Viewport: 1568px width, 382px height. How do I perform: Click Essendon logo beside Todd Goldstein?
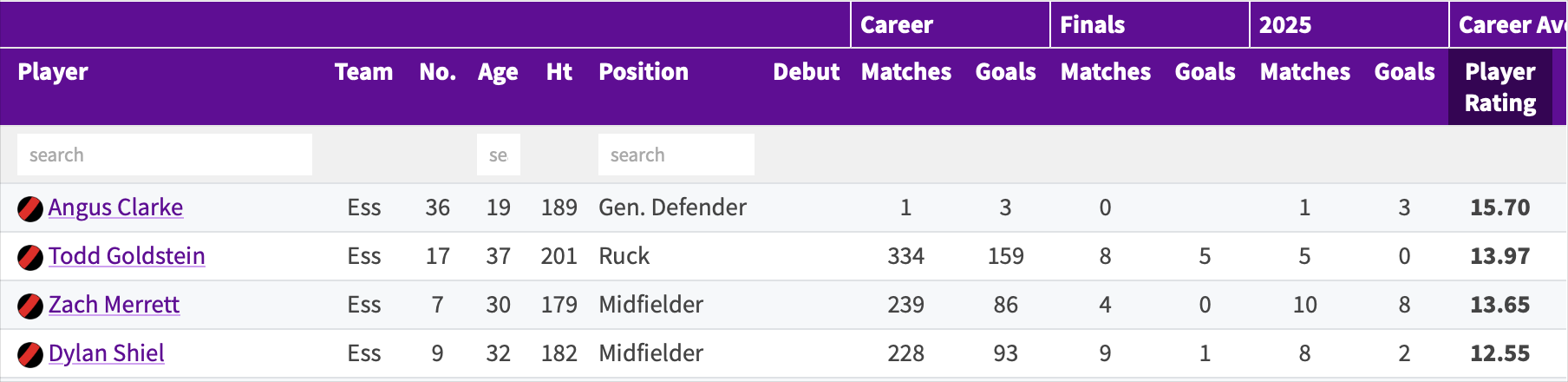coord(30,258)
